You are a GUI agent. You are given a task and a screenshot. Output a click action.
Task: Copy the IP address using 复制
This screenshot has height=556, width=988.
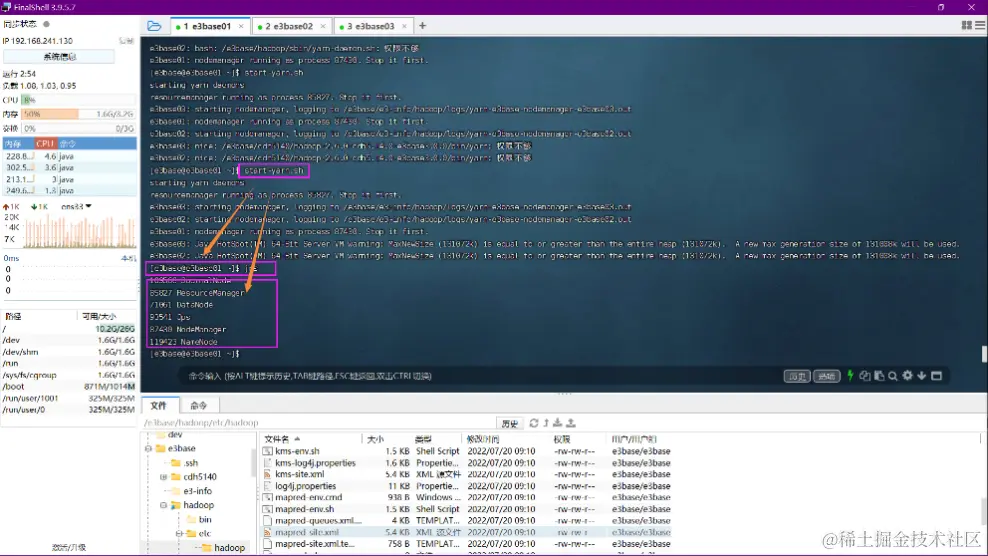click(x=127, y=41)
